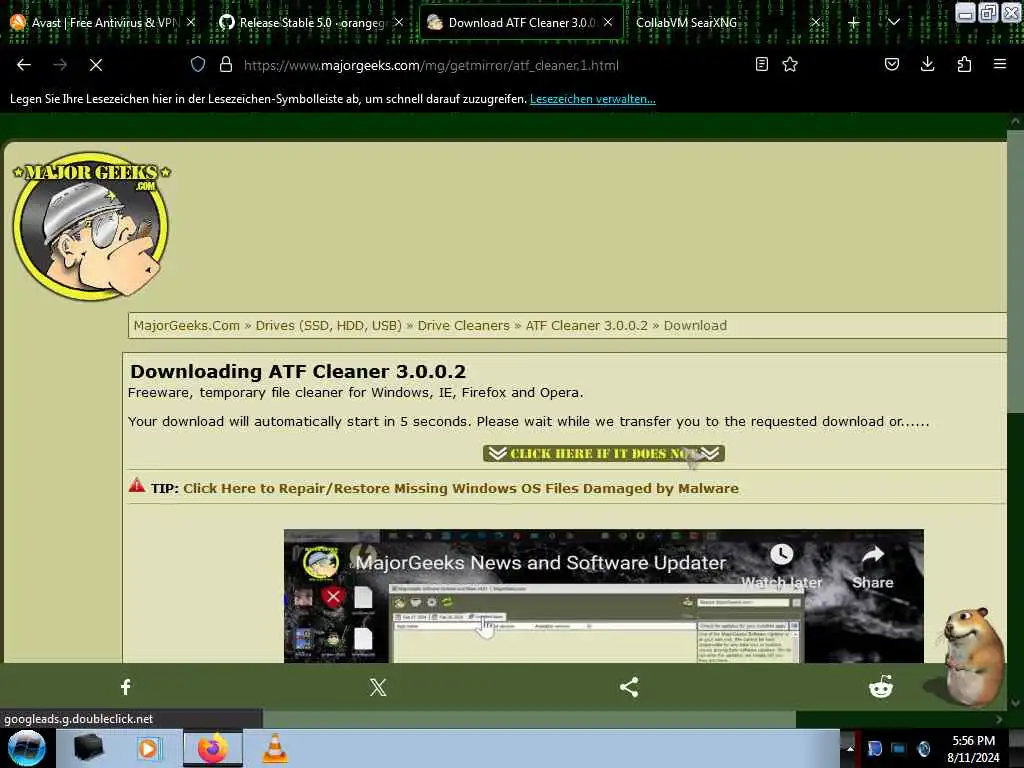Viewport: 1024px width, 768px height.
Task: Click the address bar URL
Action: [431, 65]
